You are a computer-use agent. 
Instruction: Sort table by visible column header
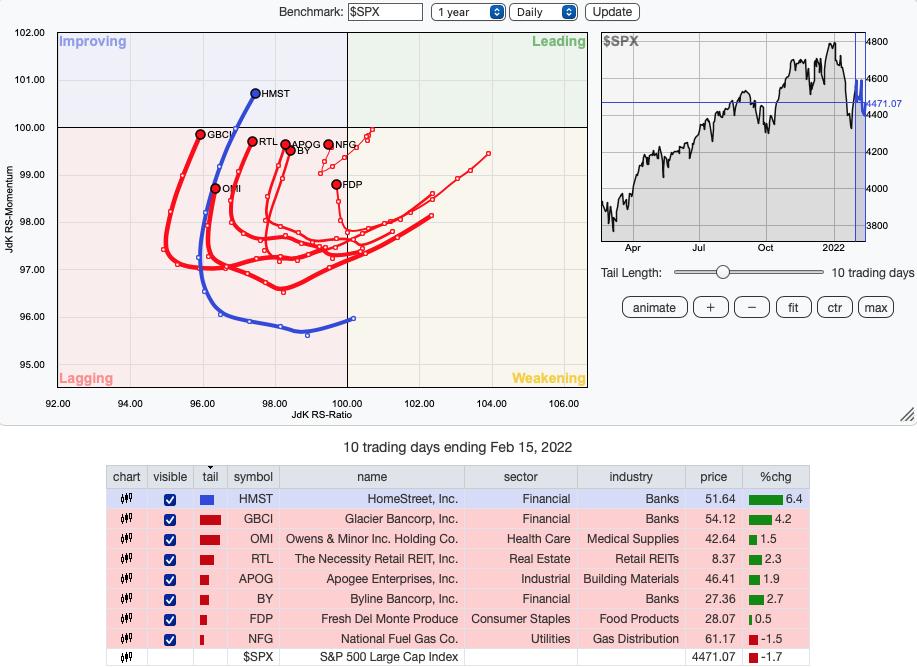tap(170, 477)
